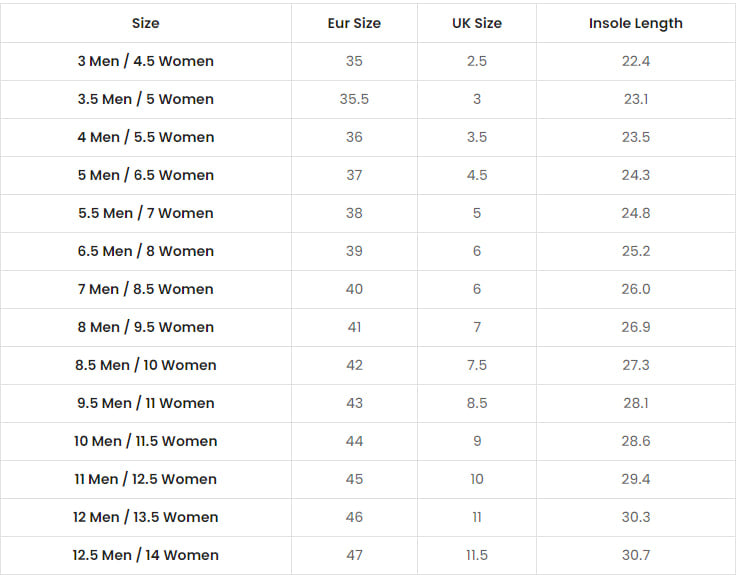This screenshot has width=737, height=577.
Task: Click the 5.5 Men / 7 Women label
Action: (146, 213)
